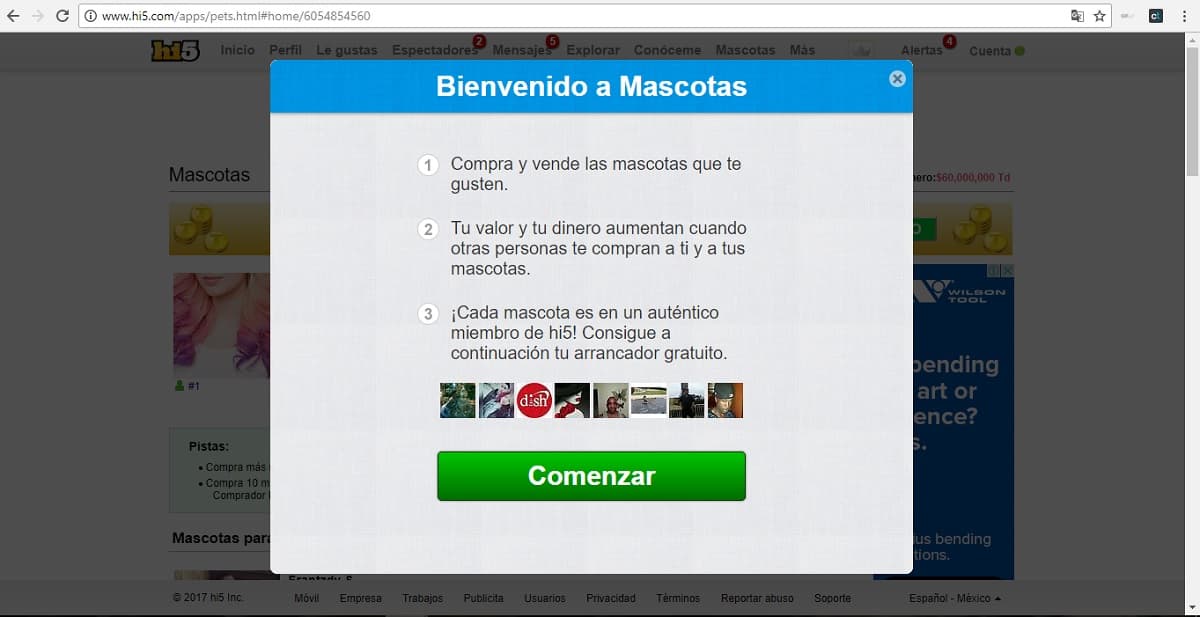The height and width of the screenshot is (617, 1200).
Task: Open Alertas notifications
Action: (921, 50)
